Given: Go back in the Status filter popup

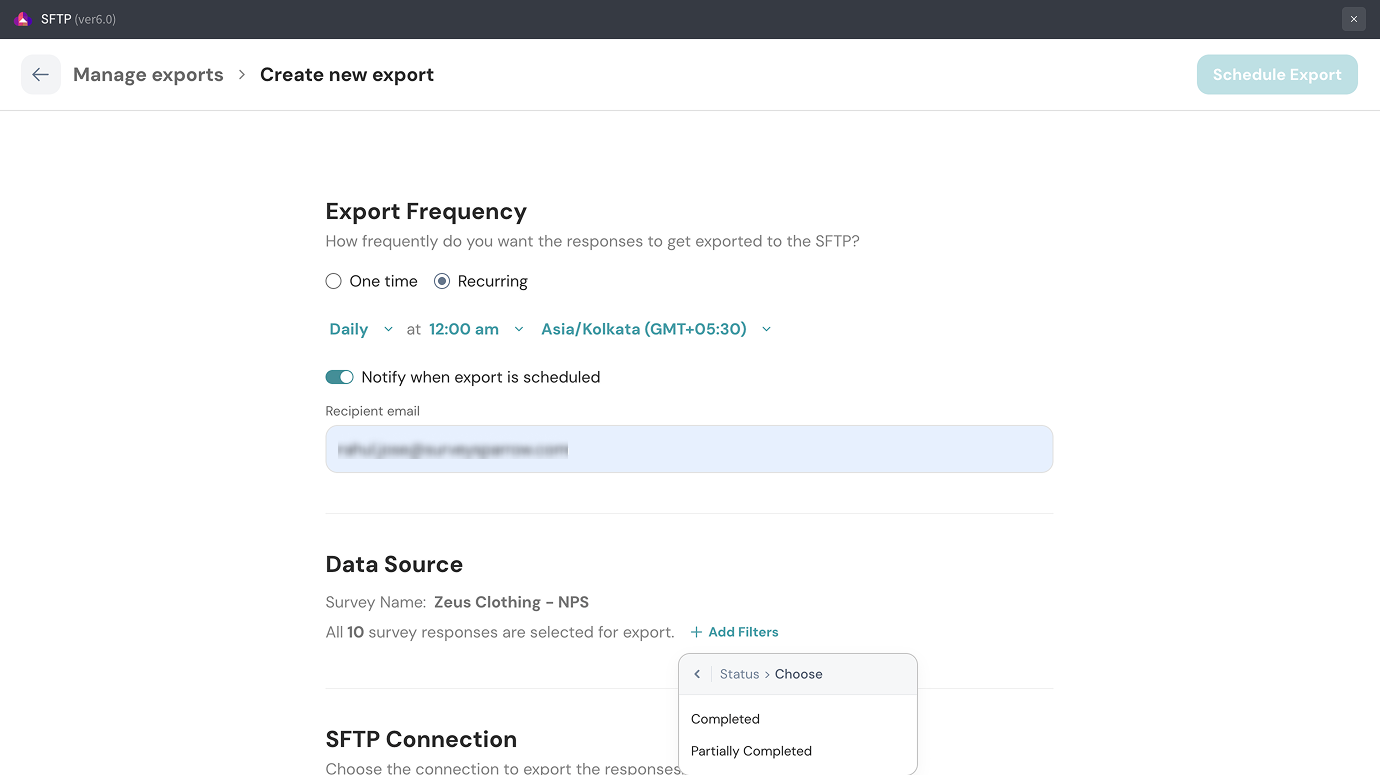Looking at the screenshot, I should click(x=697, y=674).
